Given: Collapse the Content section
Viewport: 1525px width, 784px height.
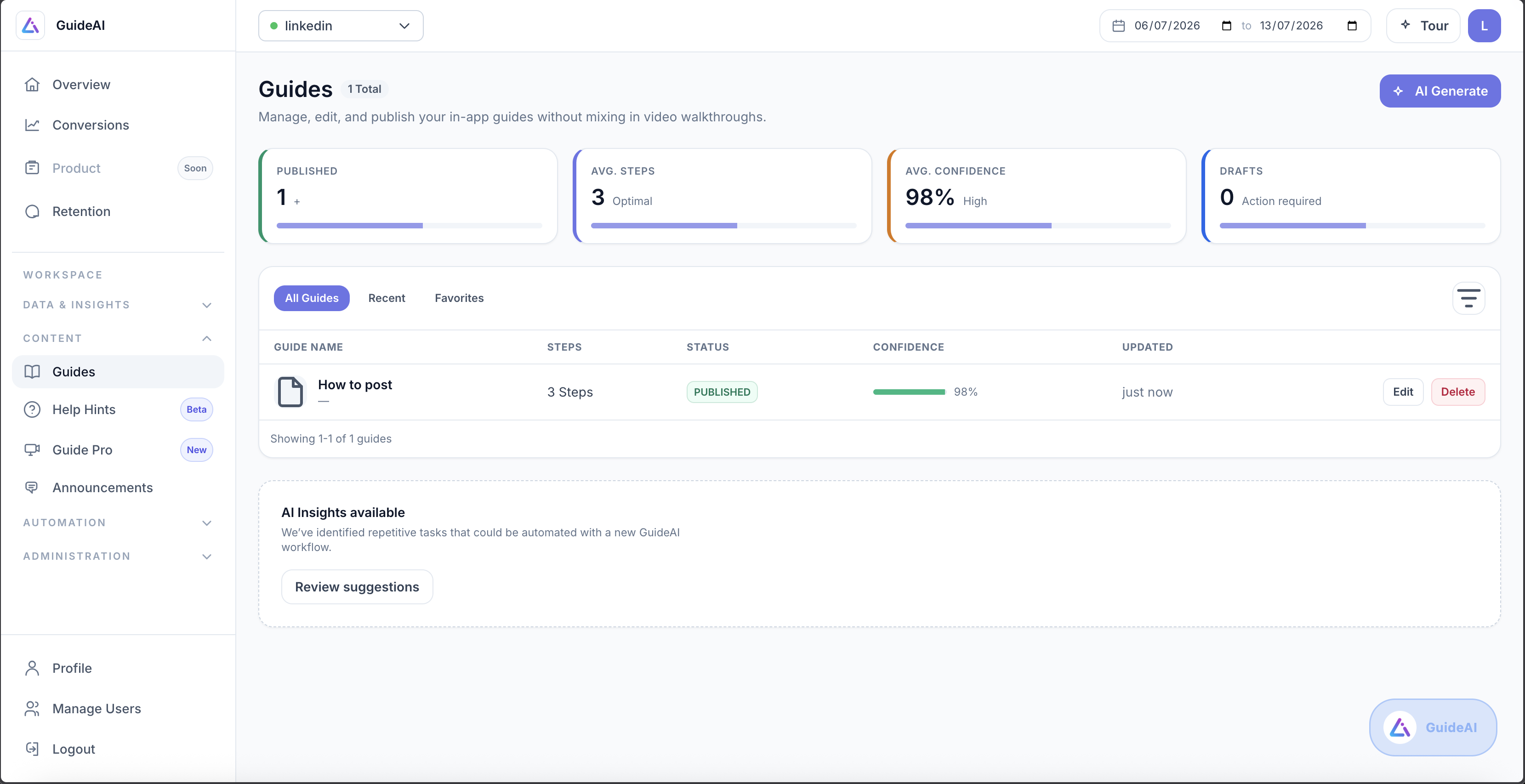Looking at the screenshot, I should click(118, 339).
